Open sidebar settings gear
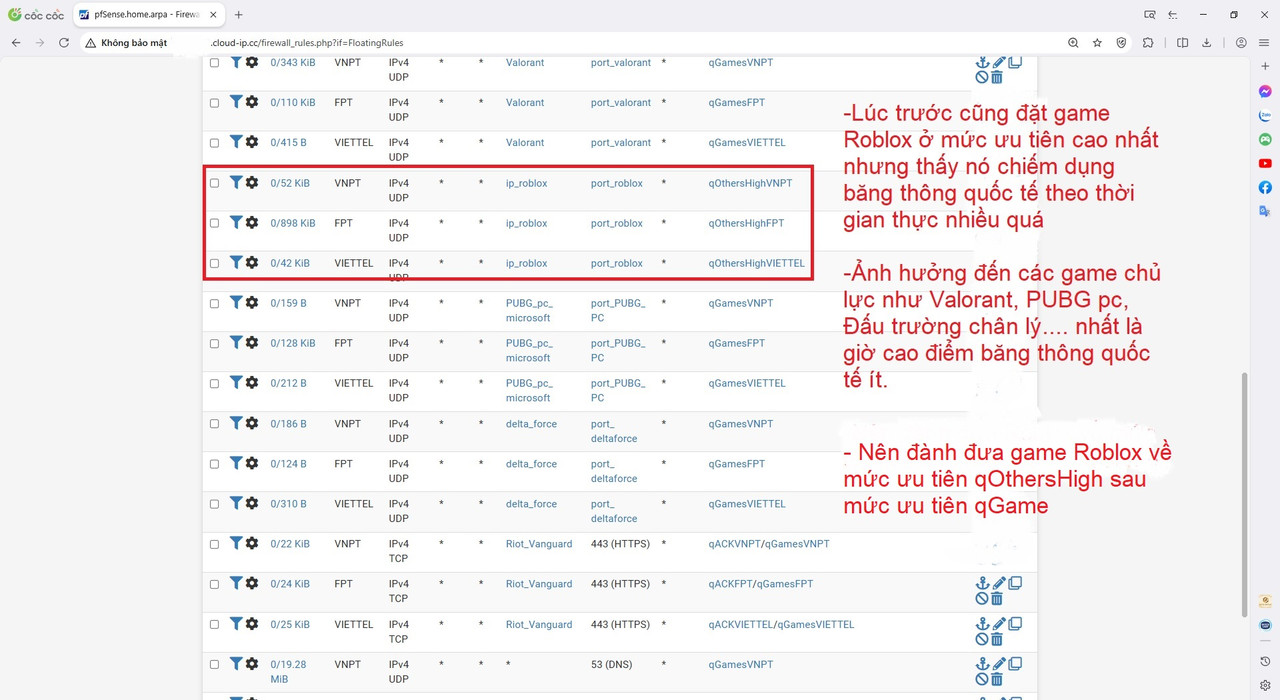 pyautogui.click(x=1265, y=686)
